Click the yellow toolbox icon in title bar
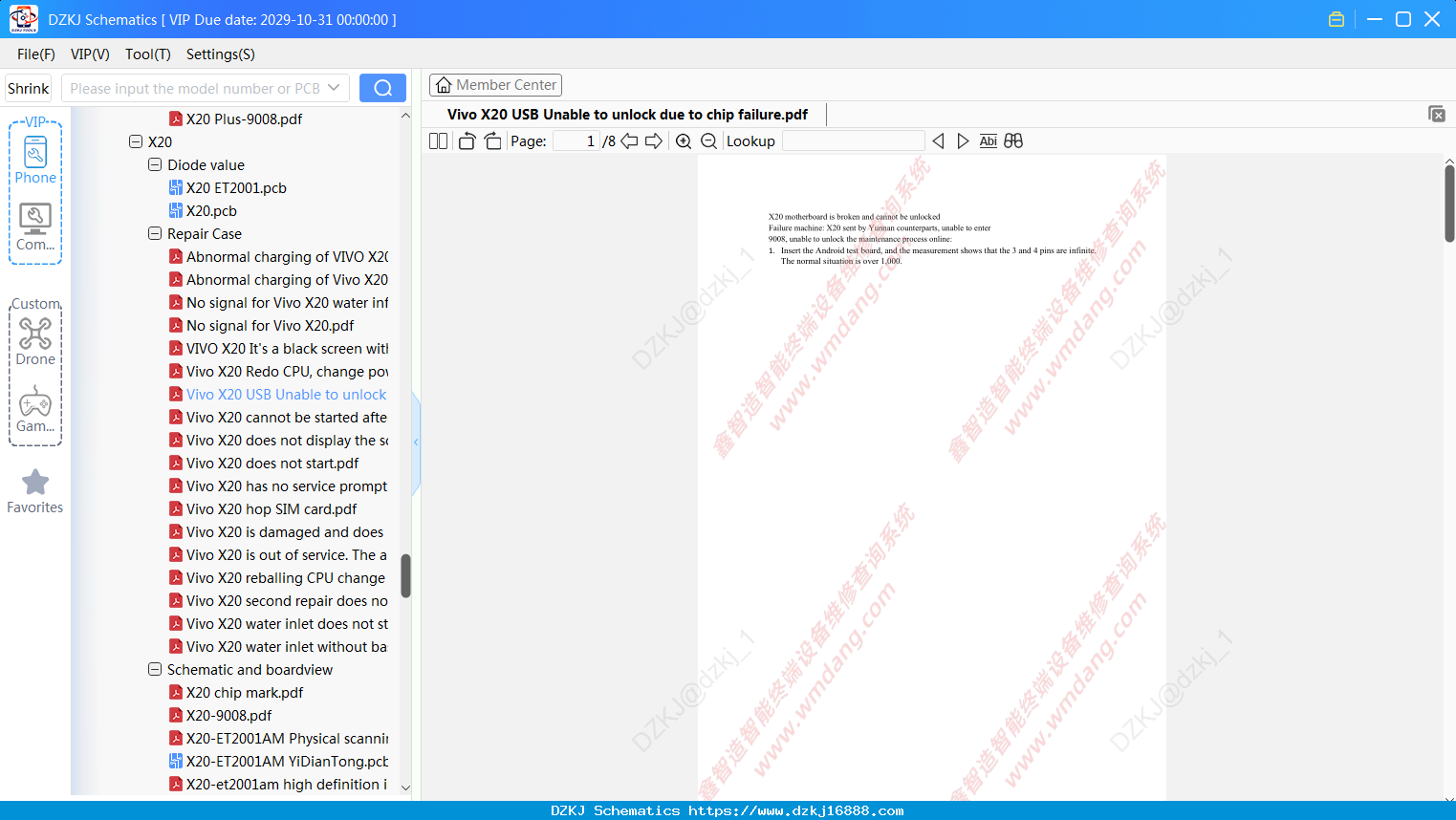Viewport: 1456px width, 820px height. click(x=1336, y=19)
